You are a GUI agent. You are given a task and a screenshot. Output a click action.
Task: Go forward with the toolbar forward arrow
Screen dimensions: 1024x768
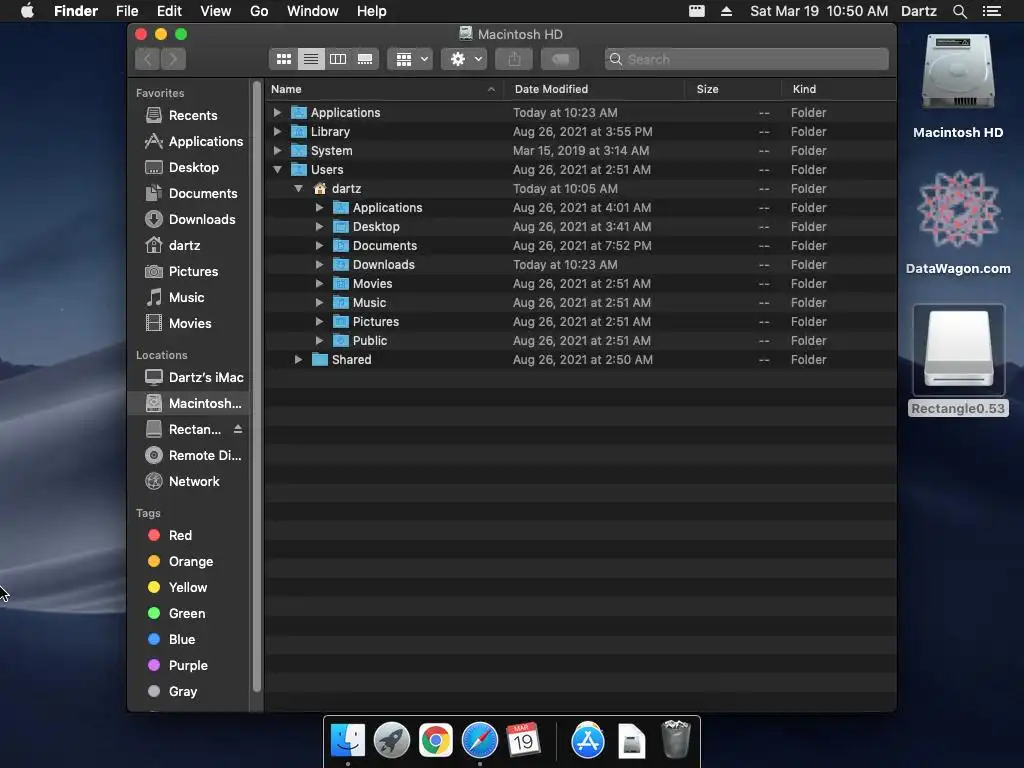point(173,59)
